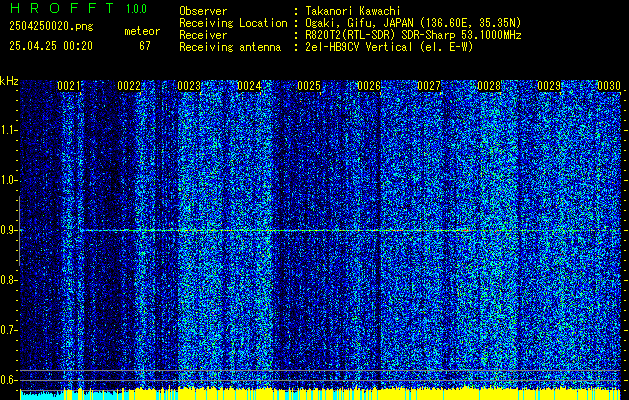The image size is (629, 400).
Task: Click the 1.0 kHz axis label
Action: pyautogui.click(x=8, y=180)
